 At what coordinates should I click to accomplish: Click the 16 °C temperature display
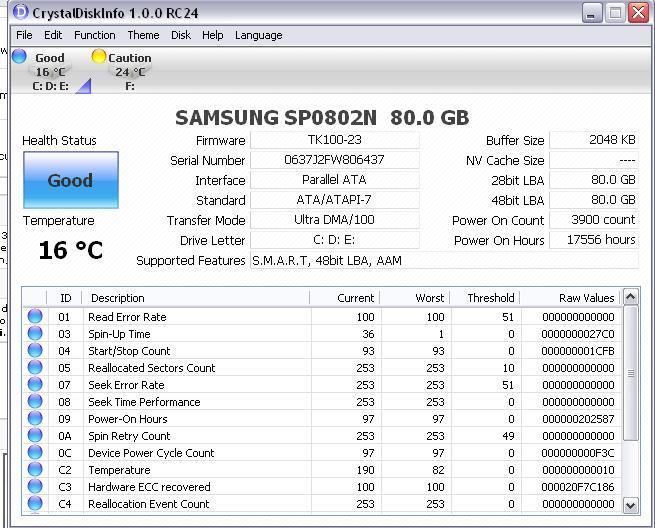[x=71, y=250]
